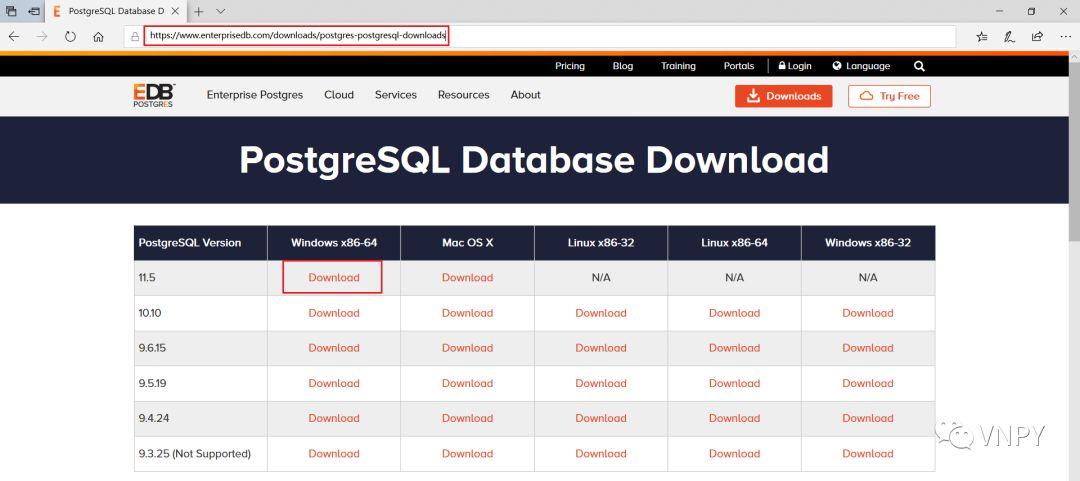Screen dimensions: 1080x481
Task: Click the tabs set aside icon
Action: 11,12
